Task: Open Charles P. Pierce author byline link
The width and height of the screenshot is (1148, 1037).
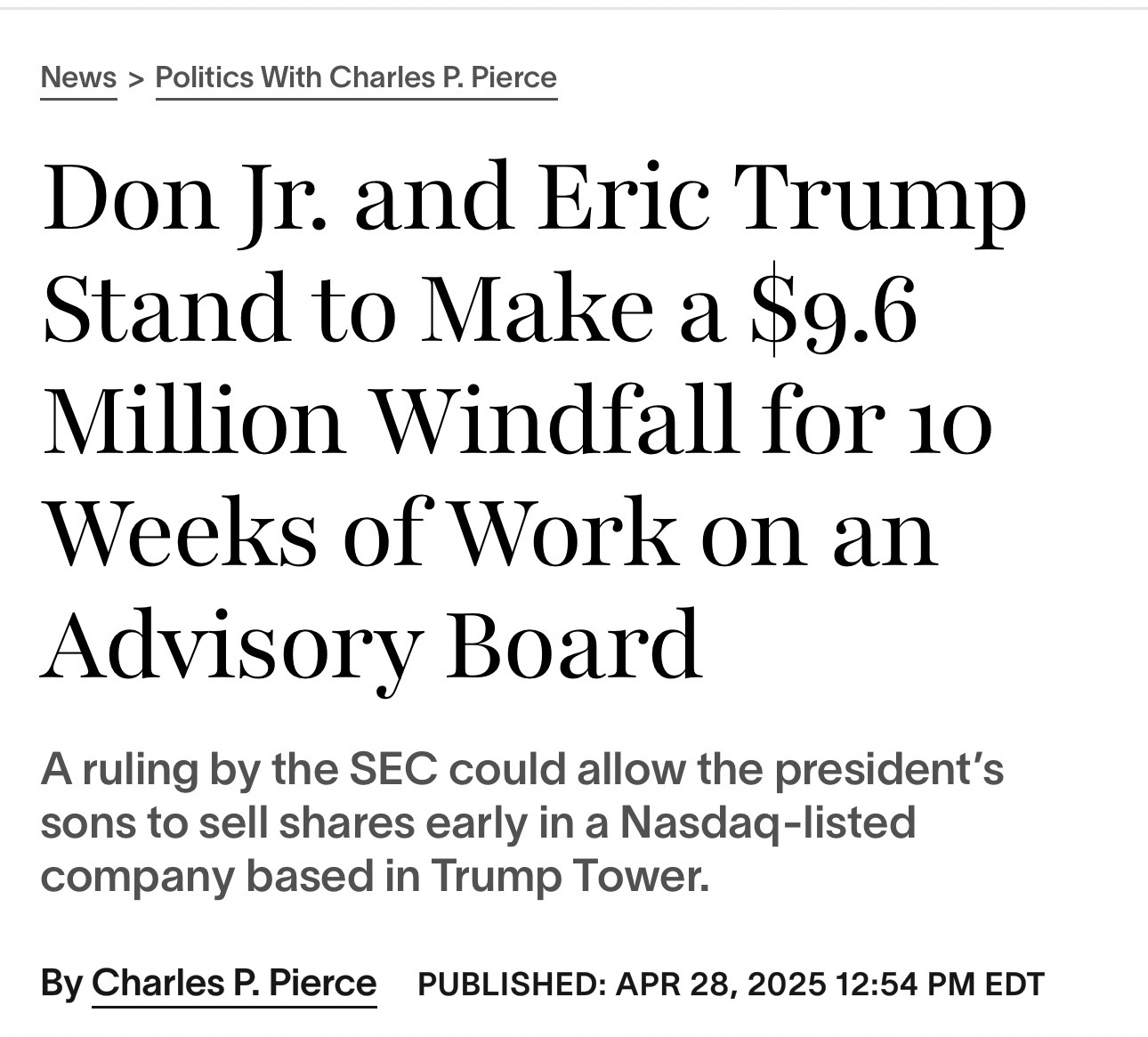Action: click(234, 983)
